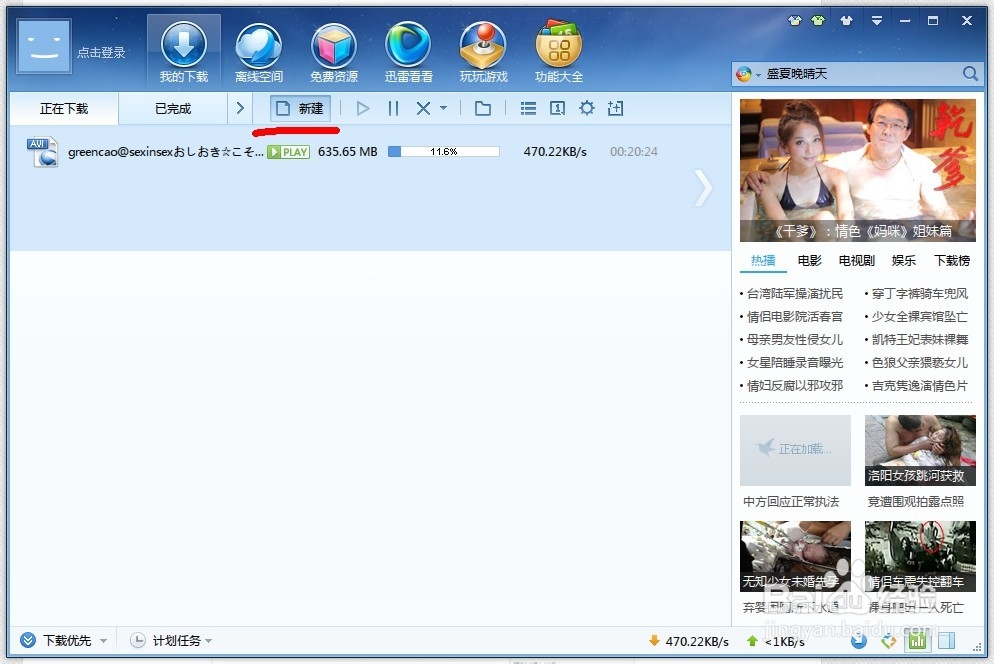Start download with the play toolbar icon
This screenshot has height=664, width=994.
pyautogui.click(x=363, y=108)
